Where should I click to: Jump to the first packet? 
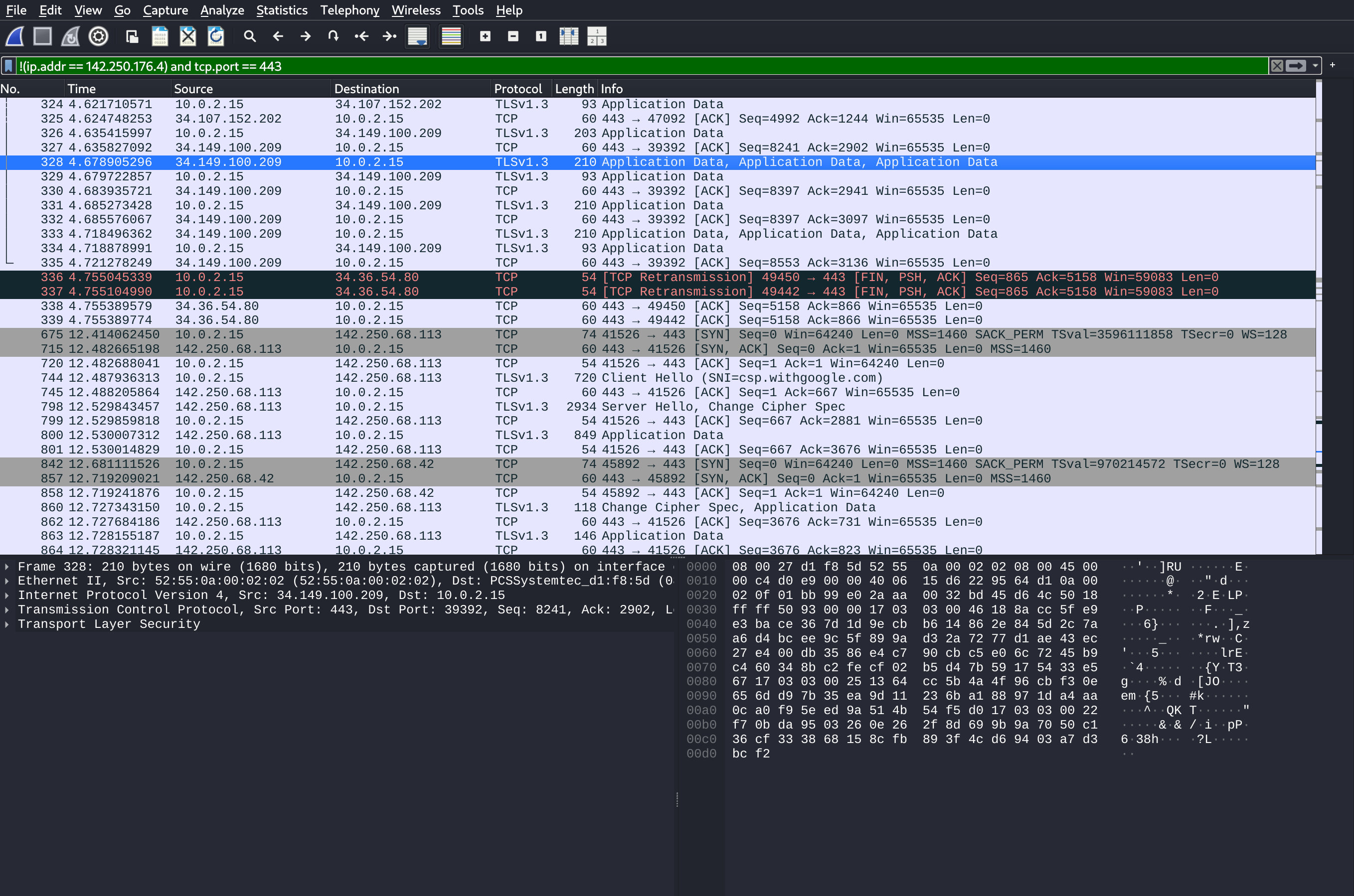pos(361,36)
